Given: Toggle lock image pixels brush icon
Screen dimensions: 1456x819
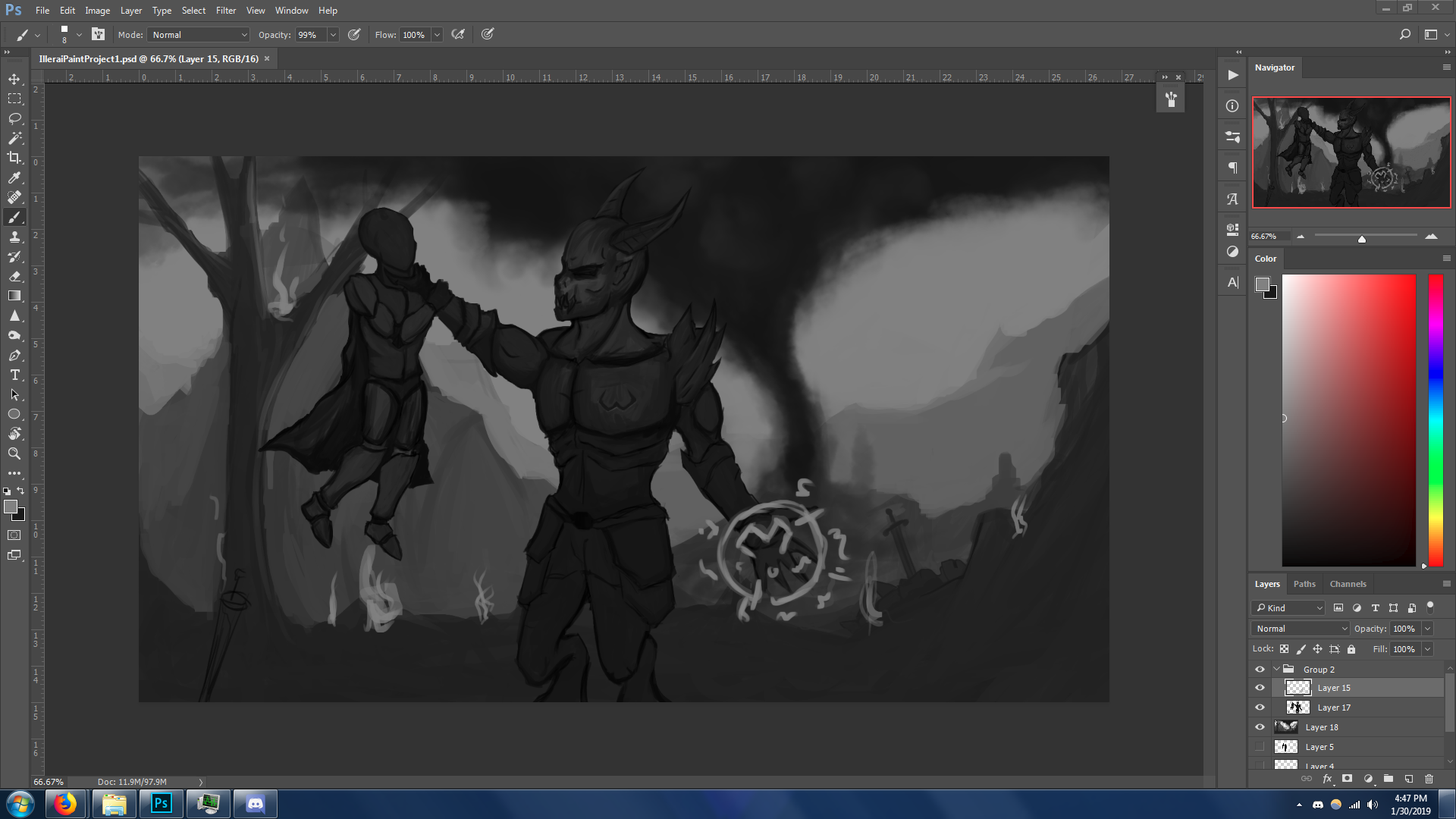Looking at the screenshot, I should pos(1301,649).
